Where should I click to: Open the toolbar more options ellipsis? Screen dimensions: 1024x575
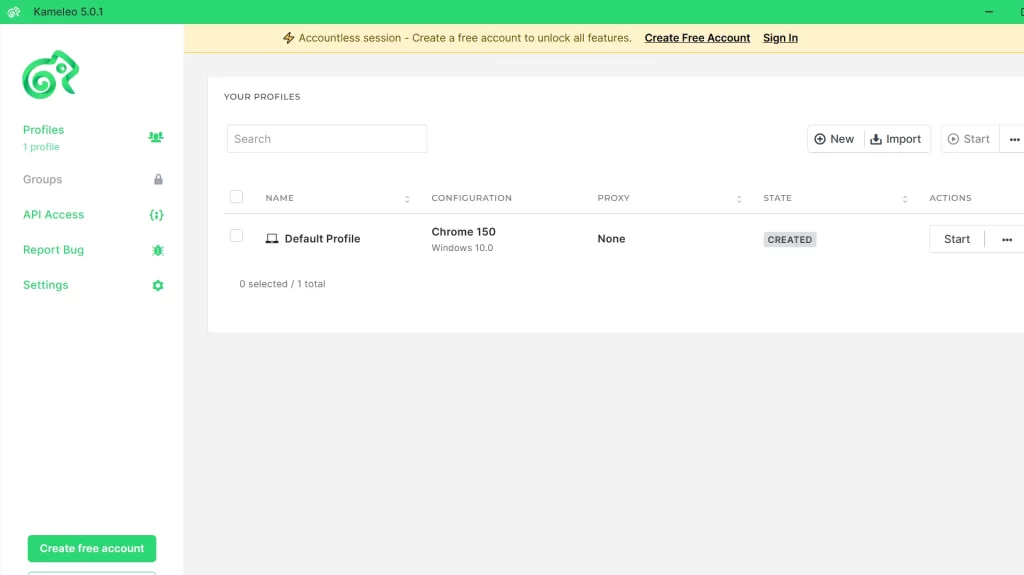pyautogui.click(x=1014, y=139)
